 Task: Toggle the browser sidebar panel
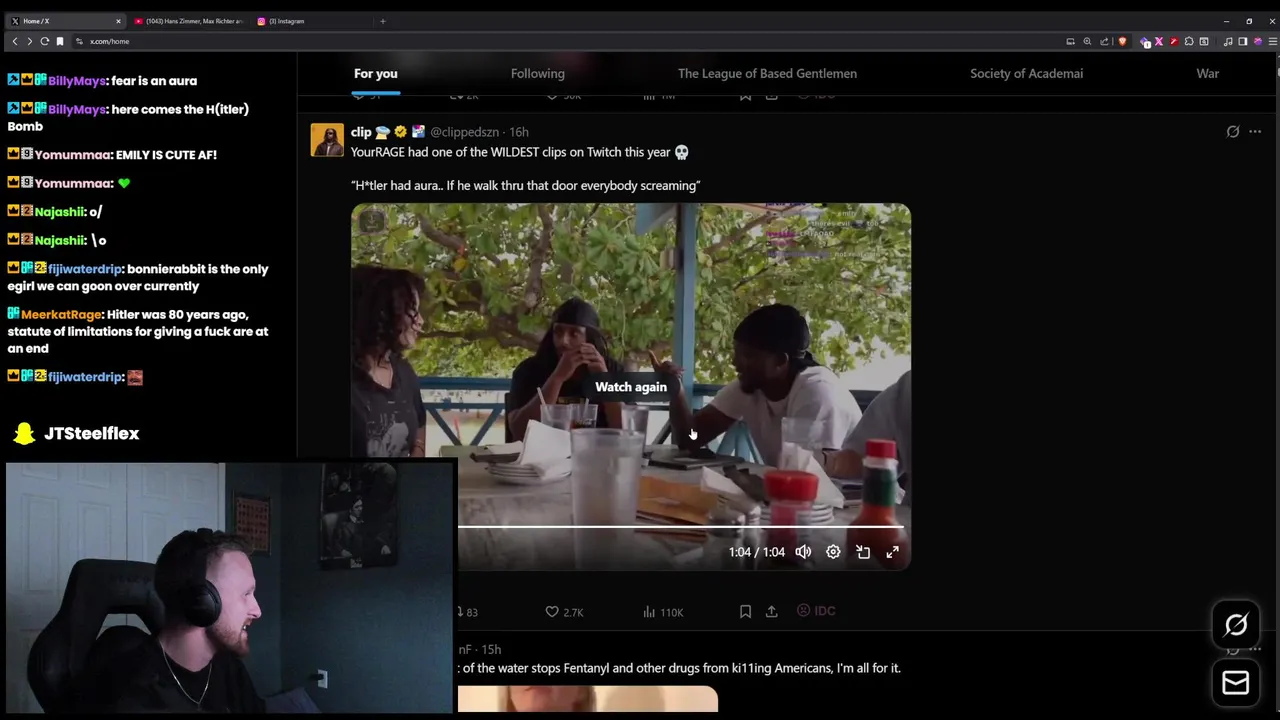tap(1243, 41)
